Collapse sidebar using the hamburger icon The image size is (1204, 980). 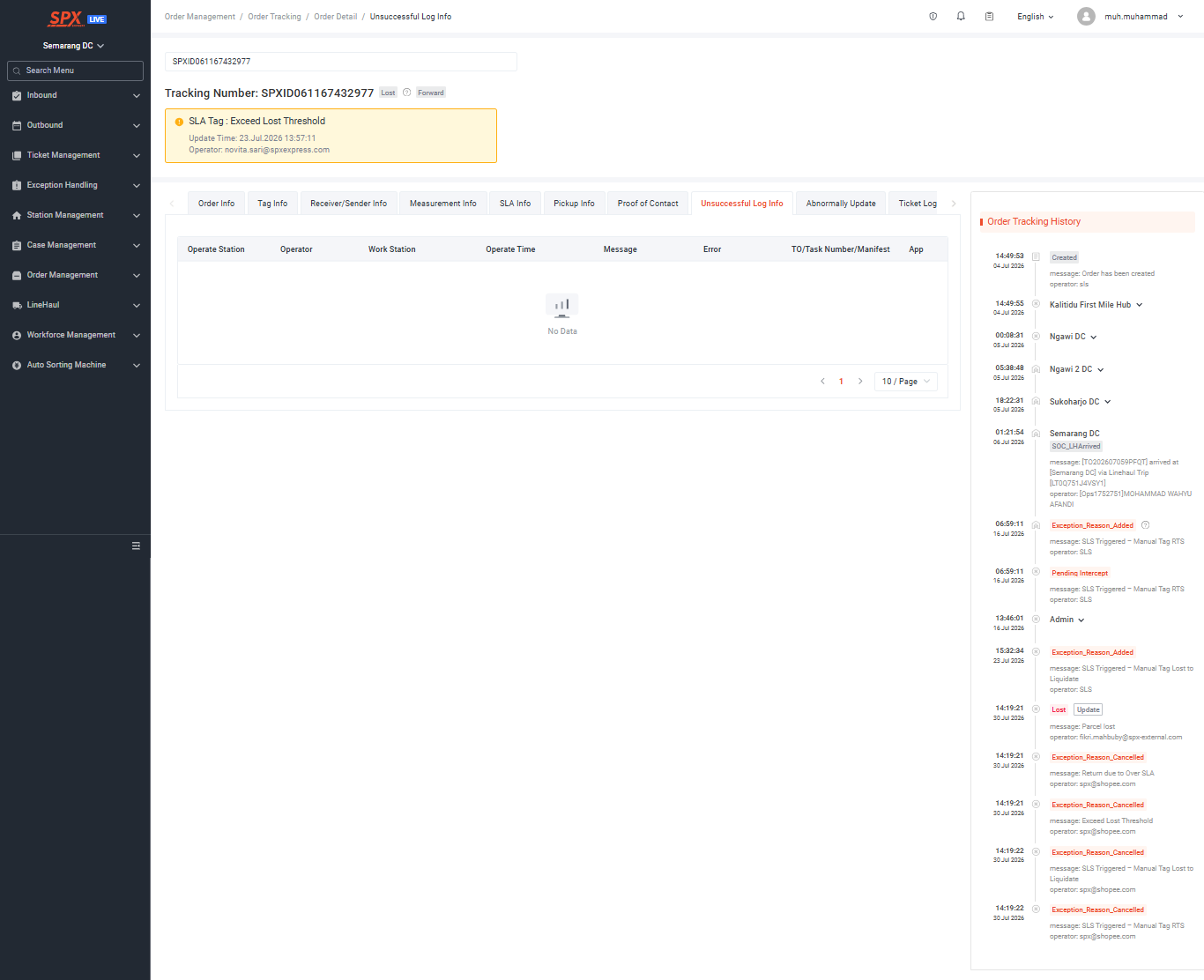click(136, 546)
